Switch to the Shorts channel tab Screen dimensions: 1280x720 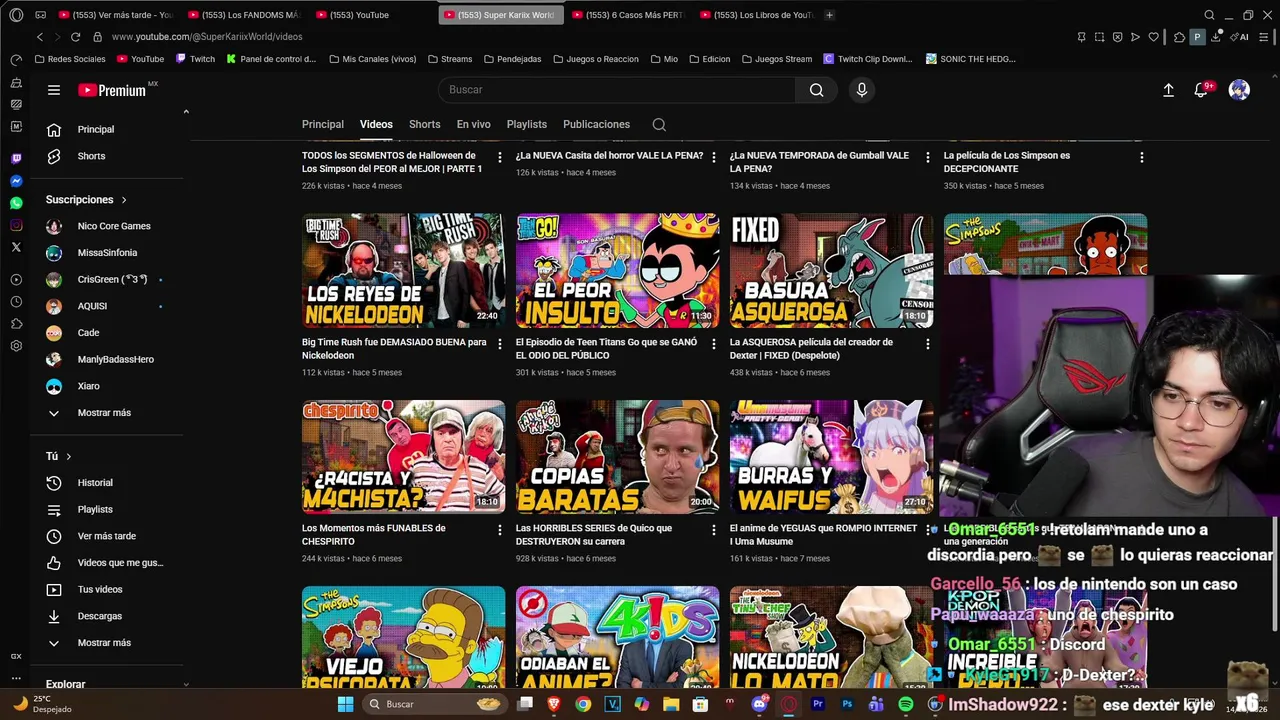[x=425, y=125]
